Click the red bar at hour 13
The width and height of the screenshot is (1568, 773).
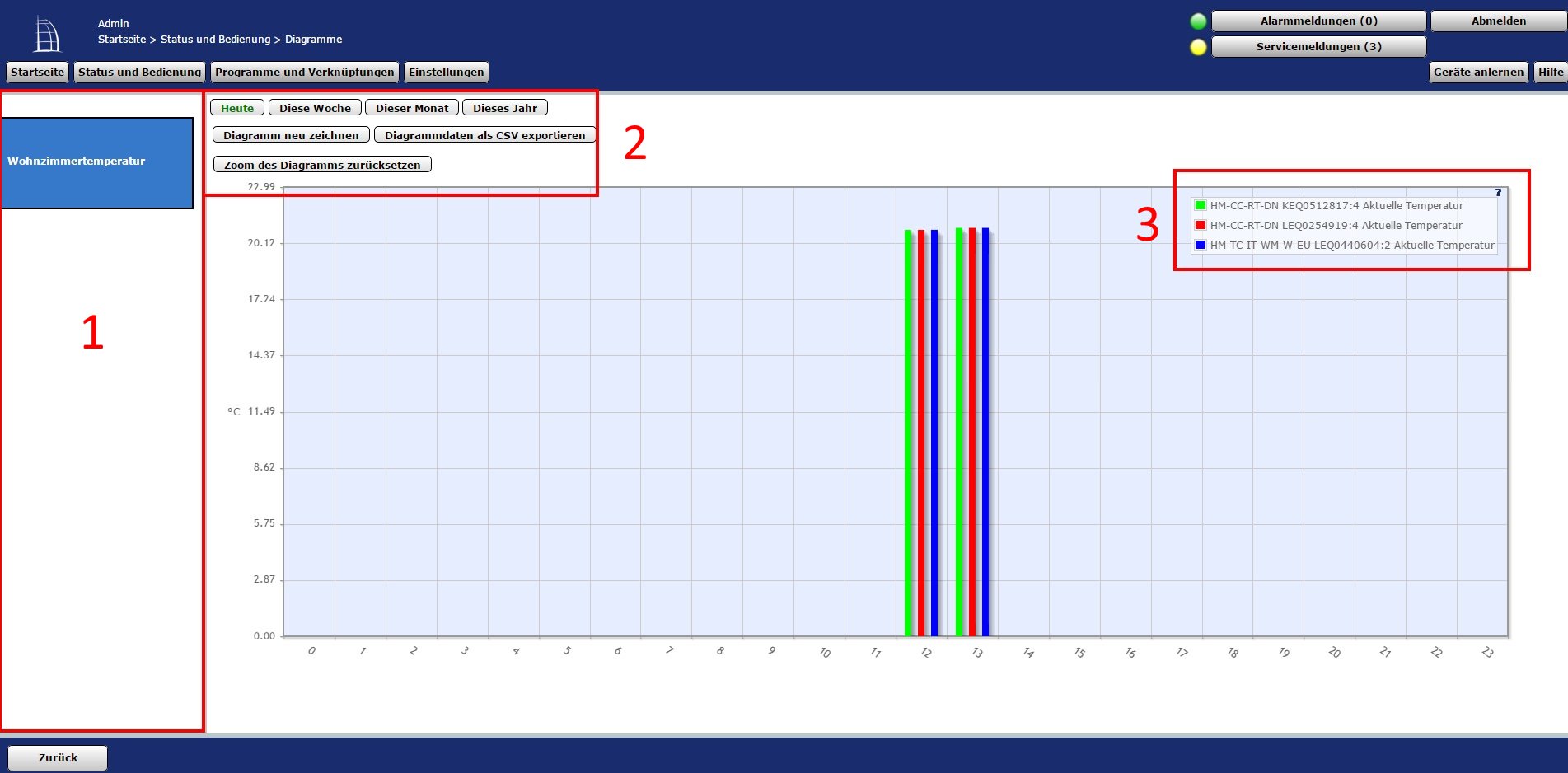(972, 432)
